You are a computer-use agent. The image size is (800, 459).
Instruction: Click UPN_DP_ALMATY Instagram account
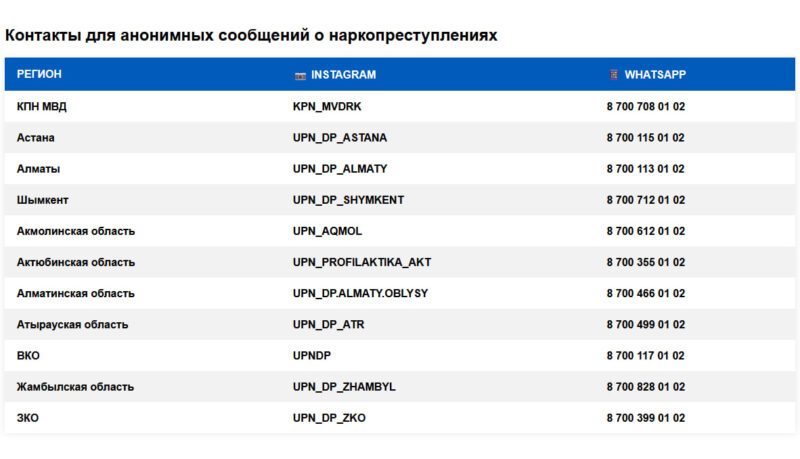click(x=340, y=169)
